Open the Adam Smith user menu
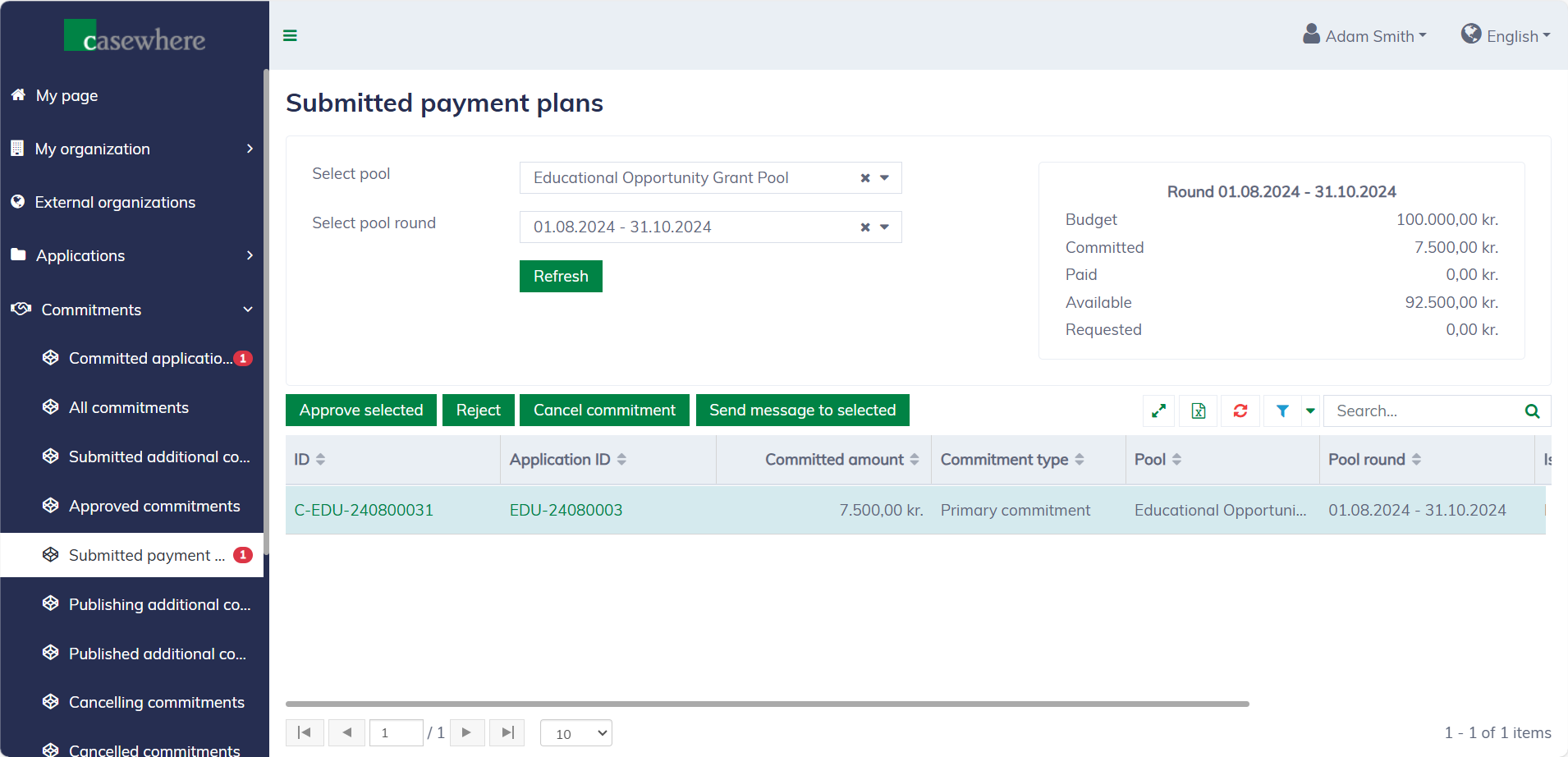 (1365, 36)
